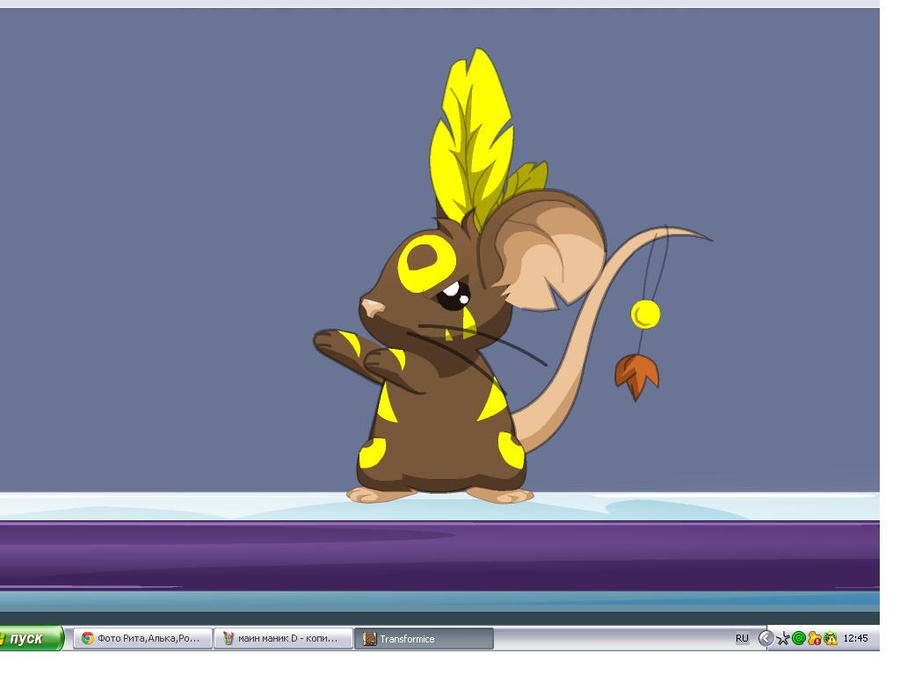Click the last yellow tray icon beside the clock
Screen dimensions: 900x675
coord(830,638)
